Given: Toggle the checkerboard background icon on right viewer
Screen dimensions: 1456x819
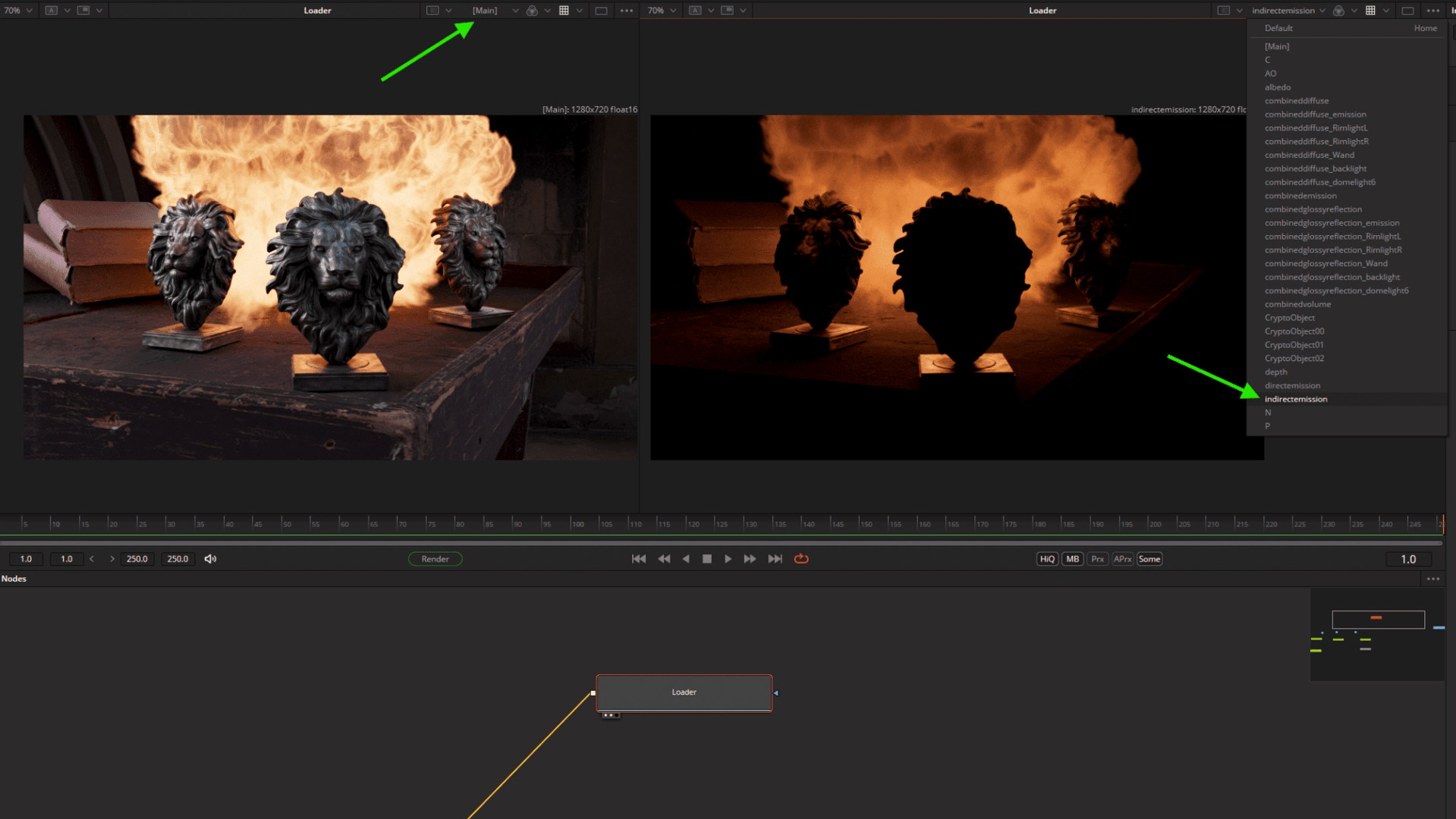Looking at the screenshot, I should click(x=1370, y=10).
